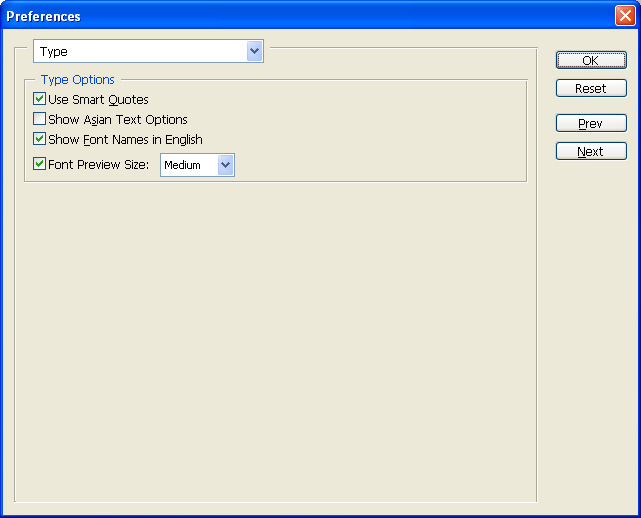The height and width of the screenshot is (518, 641).
Task: Confirm preferences with the OK button
Action: click(x=591, y=60)
